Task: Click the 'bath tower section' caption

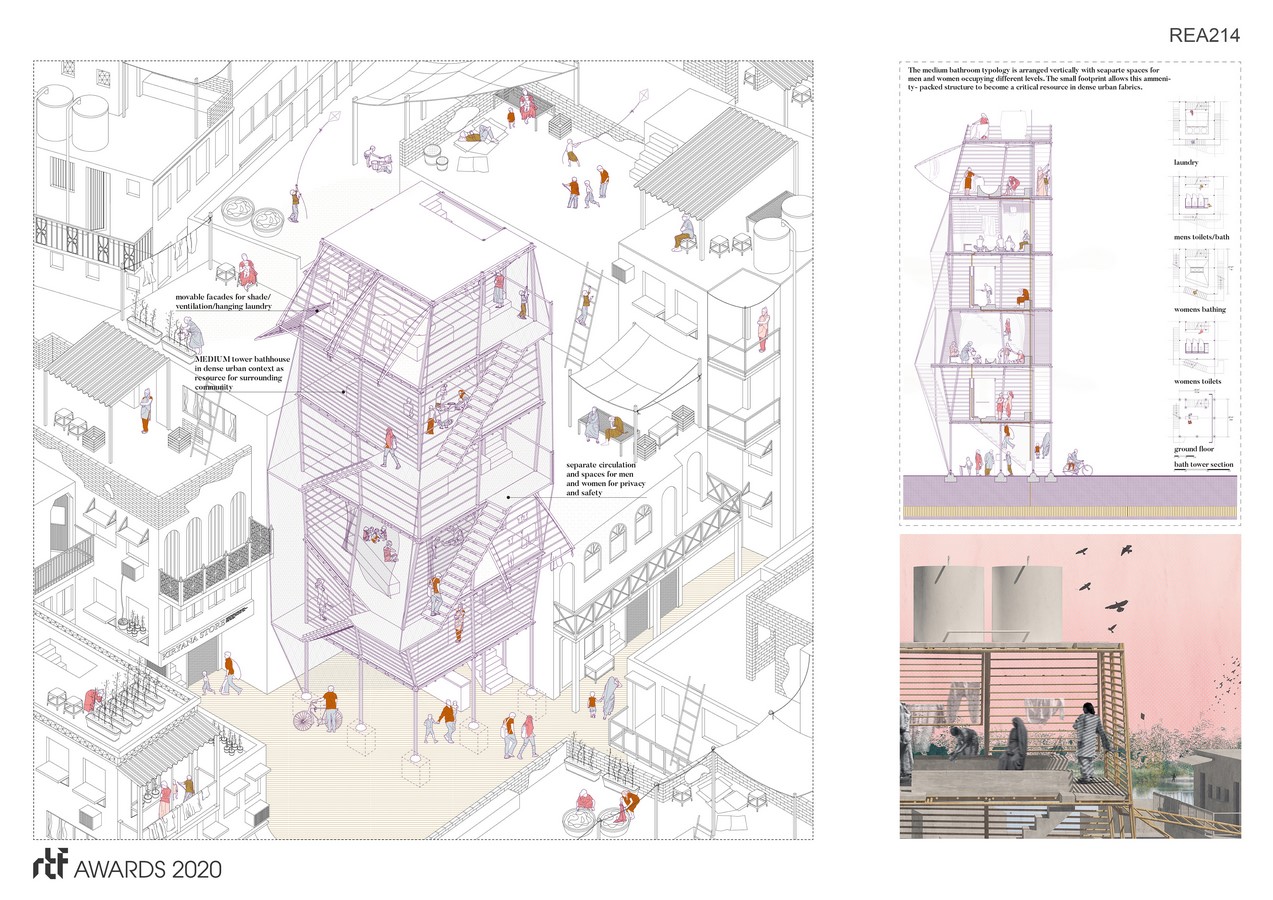Action: 1205,465
